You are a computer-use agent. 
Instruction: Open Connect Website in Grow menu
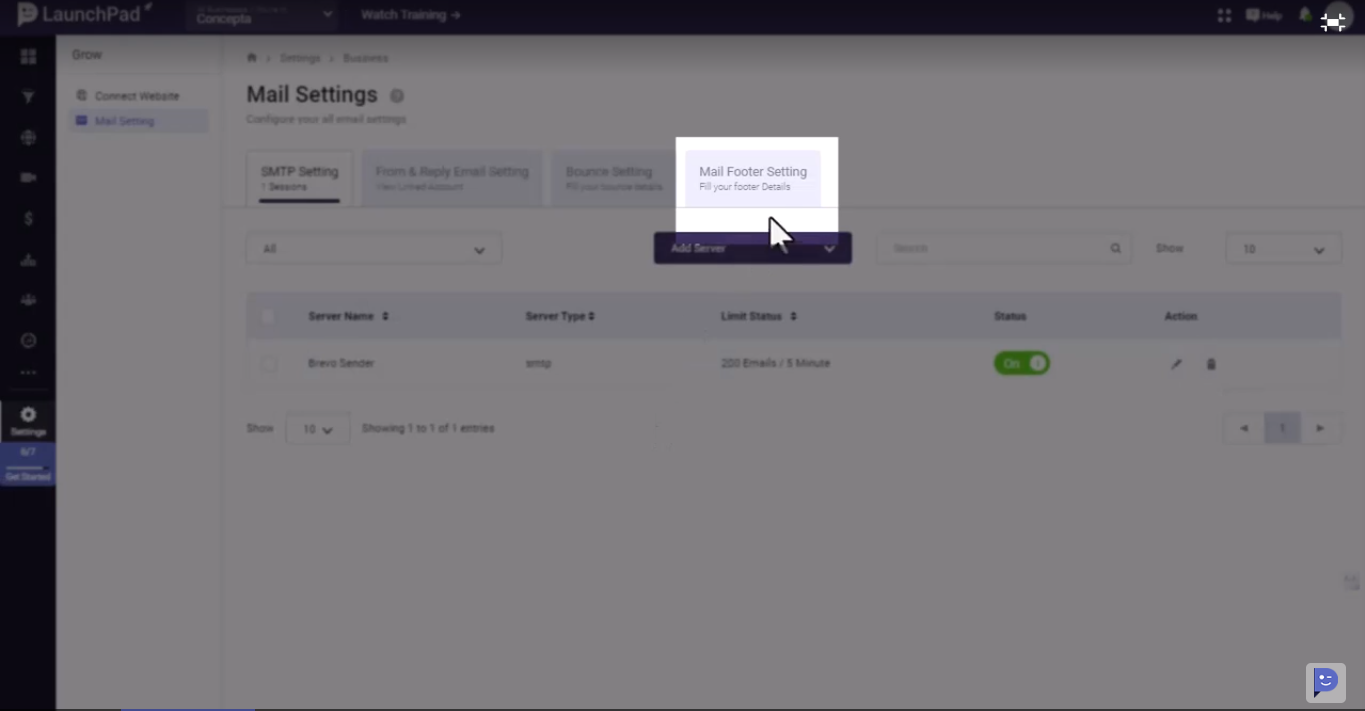click(x=137, y=96)
